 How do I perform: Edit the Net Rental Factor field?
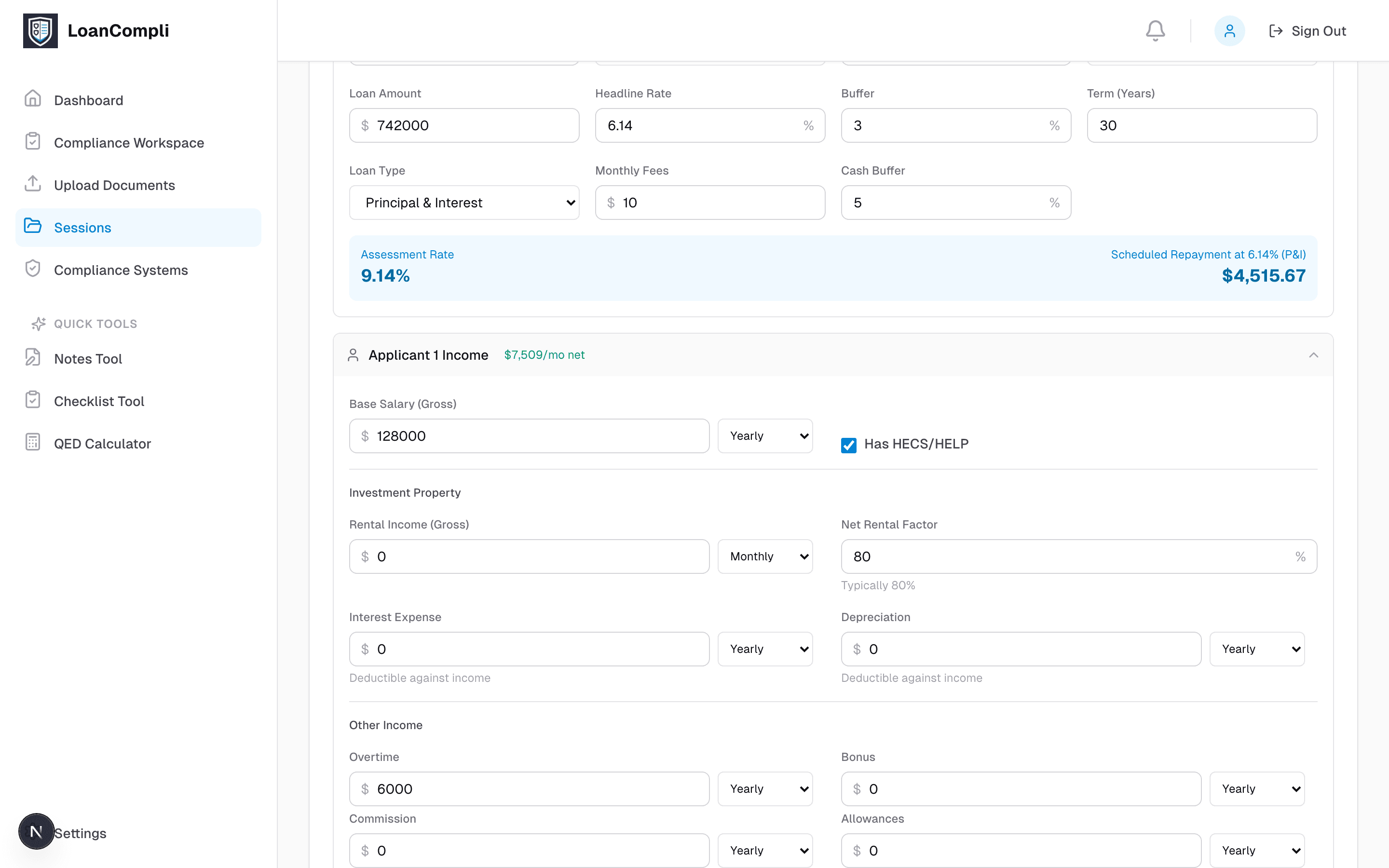[1079, 556]
